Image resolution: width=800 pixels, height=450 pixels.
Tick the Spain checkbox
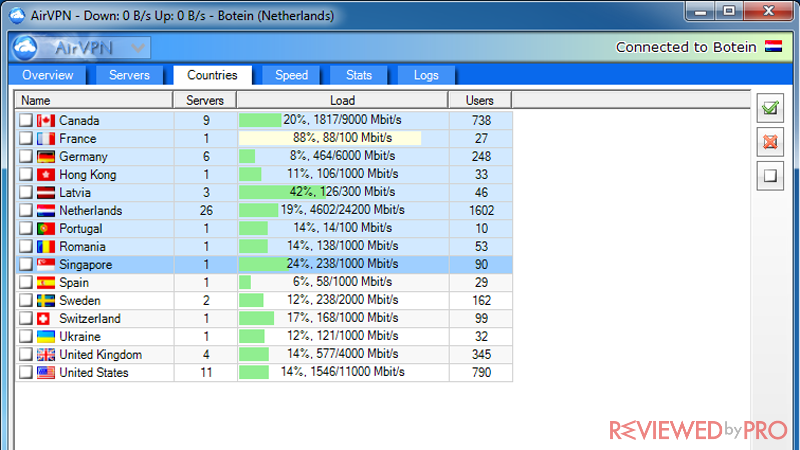(26, 283)
